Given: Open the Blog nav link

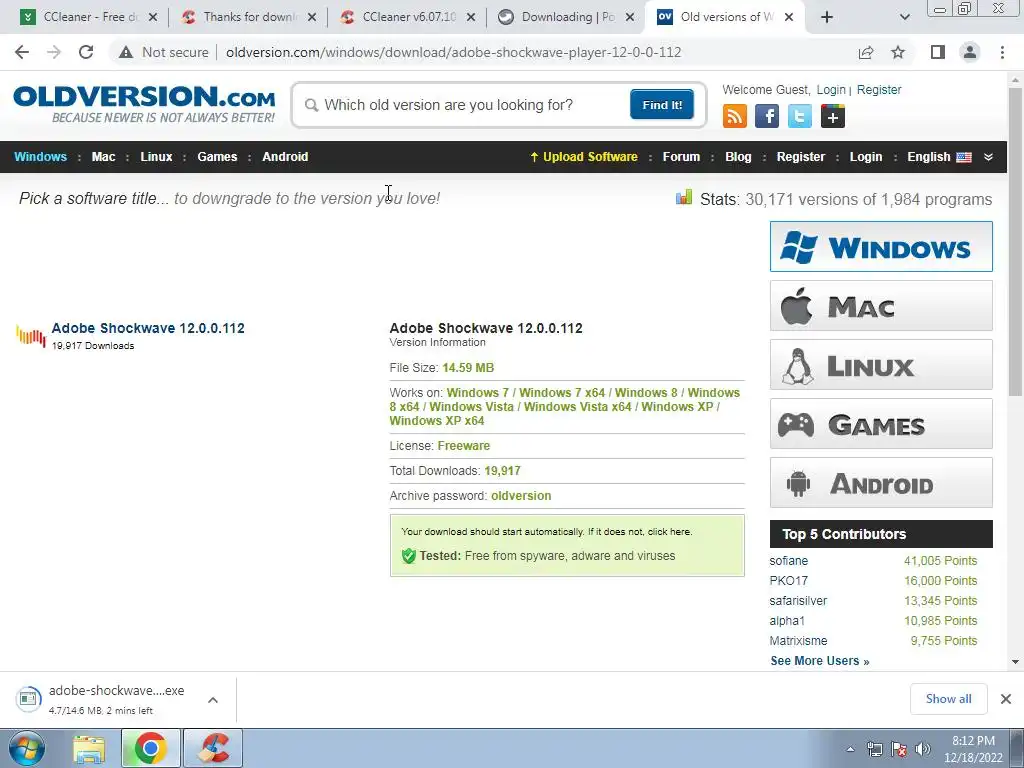Looking at the screenshot, I should tap(738, 157).
